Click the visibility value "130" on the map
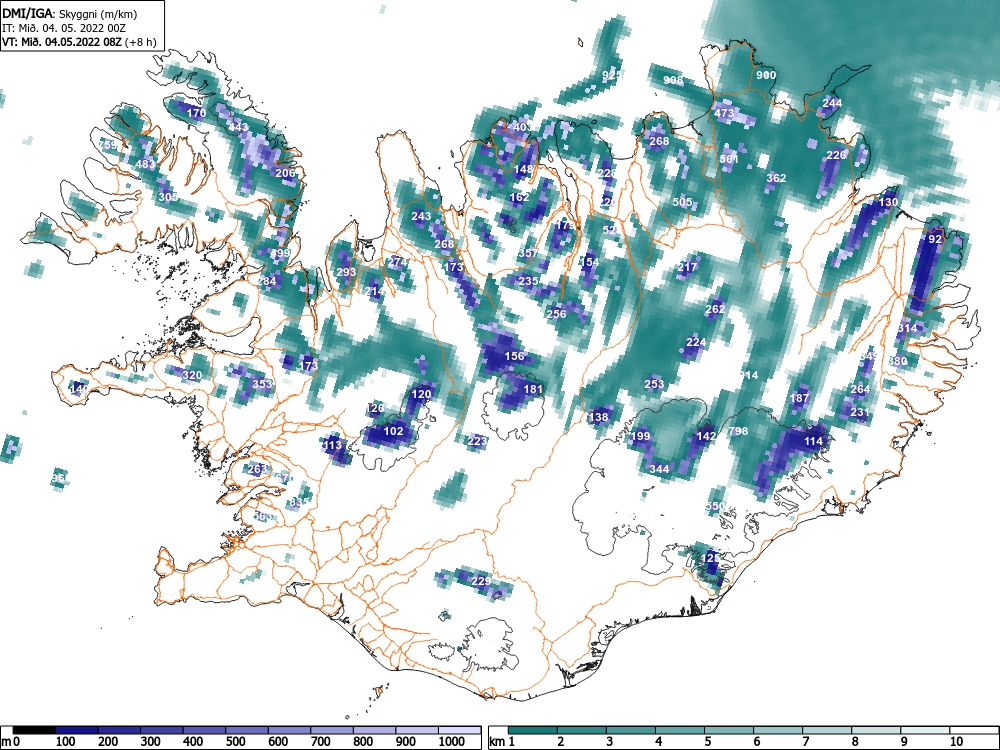This screenshot has width=1000, height=750. (x=888, y=202)
